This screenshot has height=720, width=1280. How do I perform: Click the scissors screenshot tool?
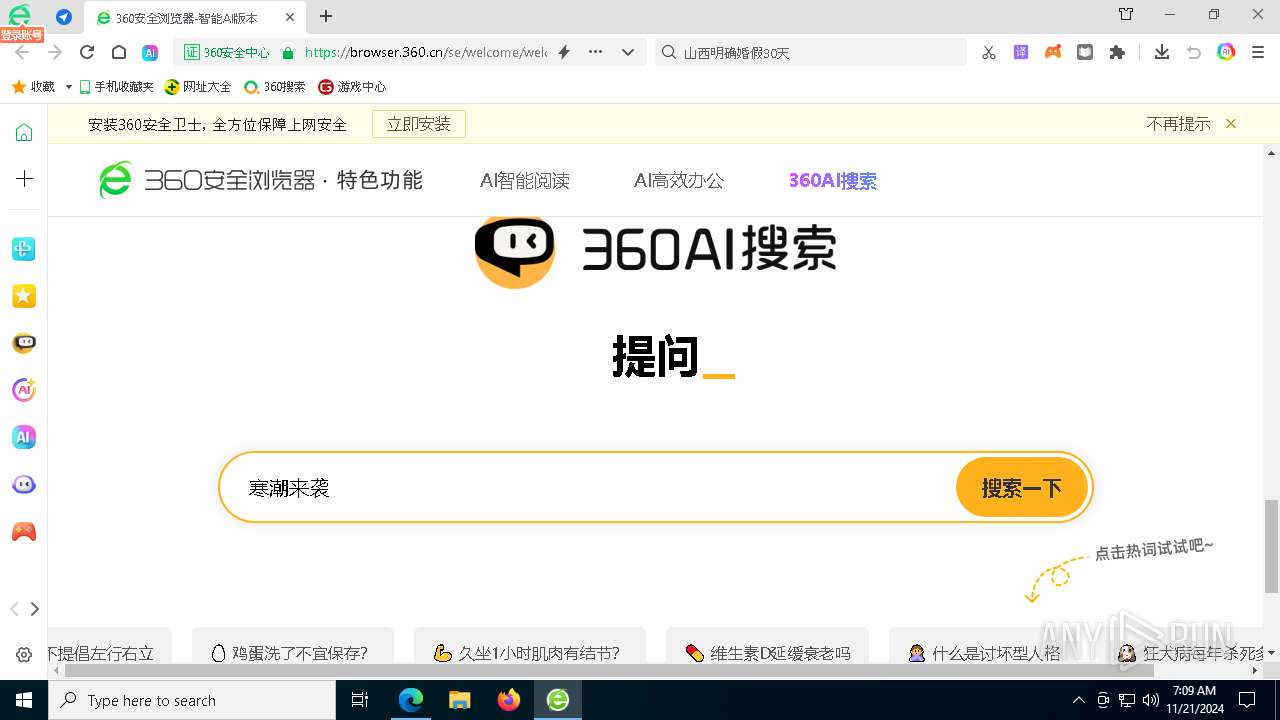coord(988,53)
